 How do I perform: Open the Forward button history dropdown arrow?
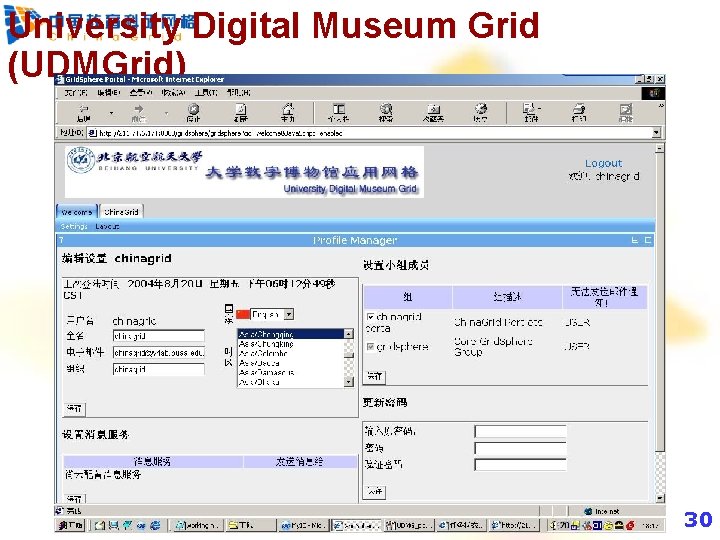tap(166, 112)
